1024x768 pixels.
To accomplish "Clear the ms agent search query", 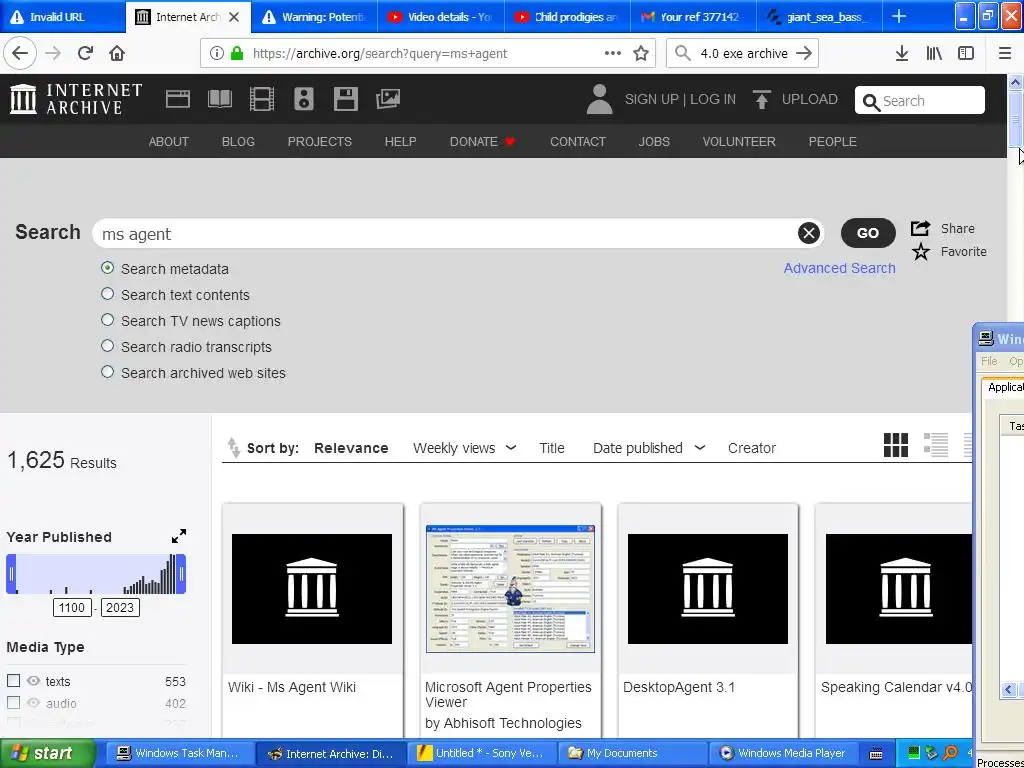I will click(808, 232).
